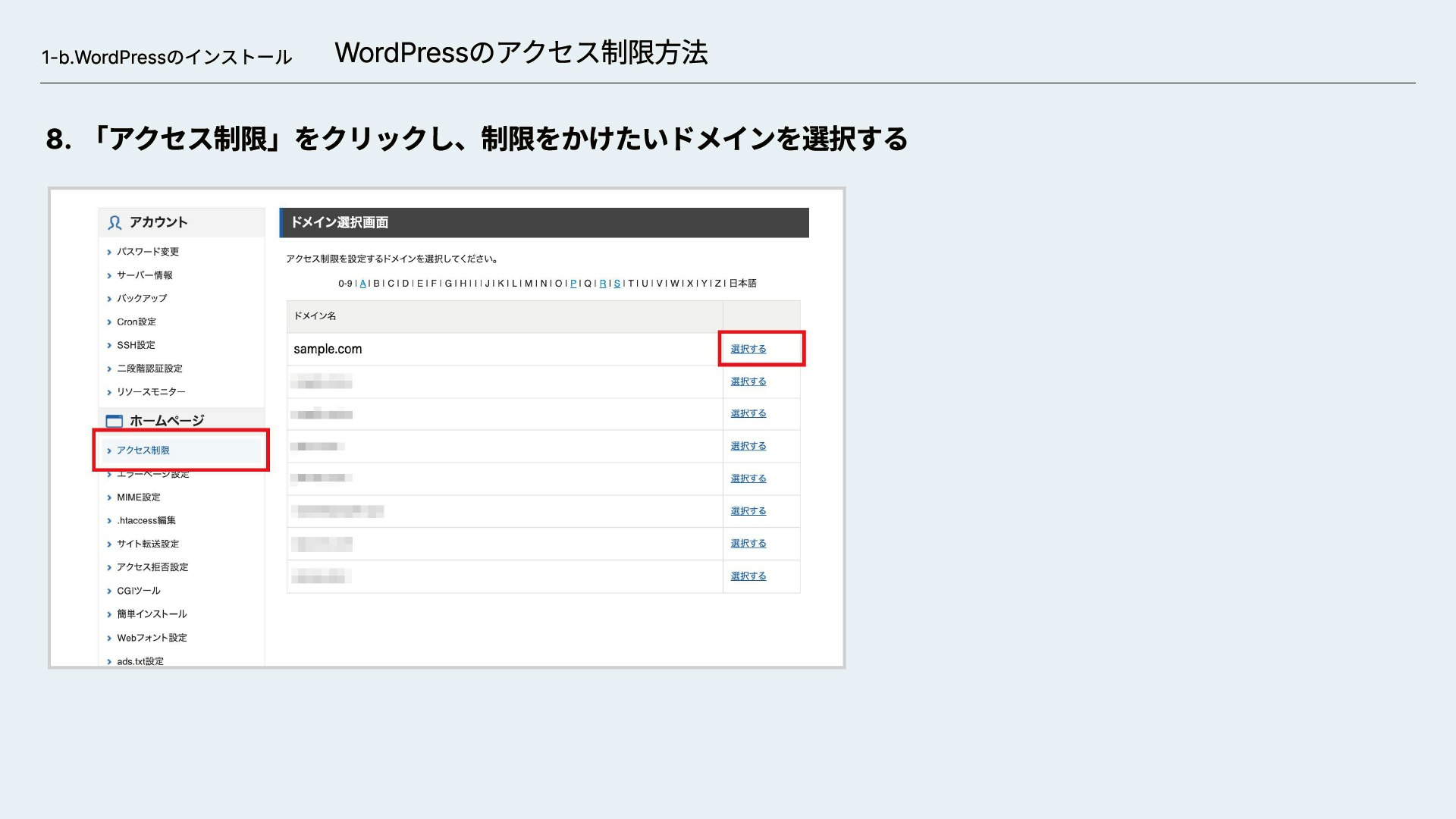The height and width of the screenshot is (819, 1456).
Task: Open Webフォント設定 item
Action: (x=152, y=638)
